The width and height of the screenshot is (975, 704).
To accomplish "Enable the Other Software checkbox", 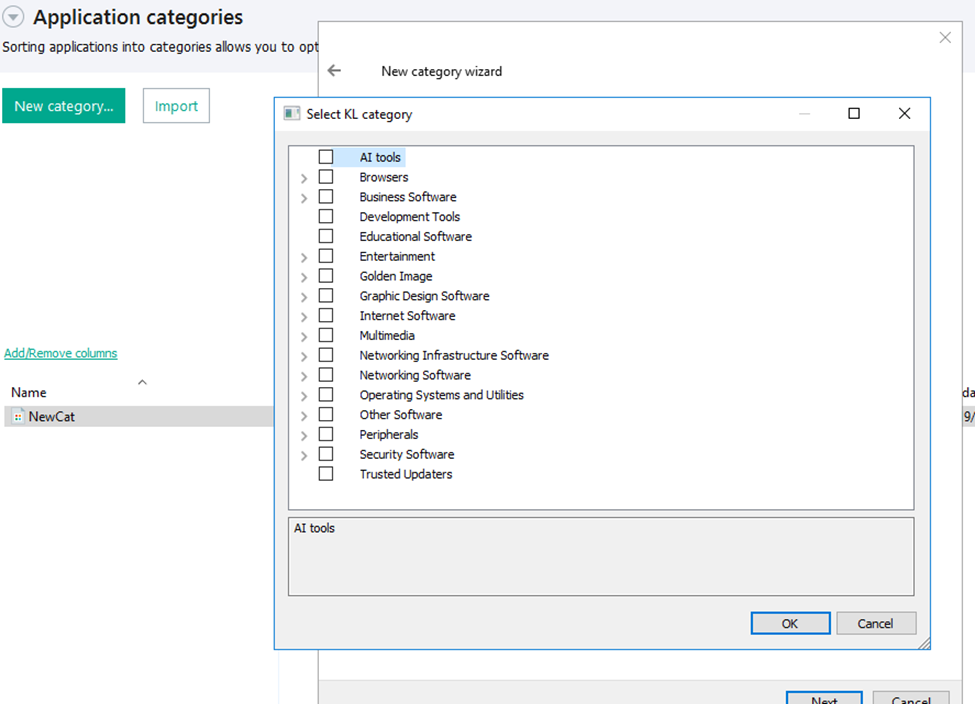I will (326, 414).
